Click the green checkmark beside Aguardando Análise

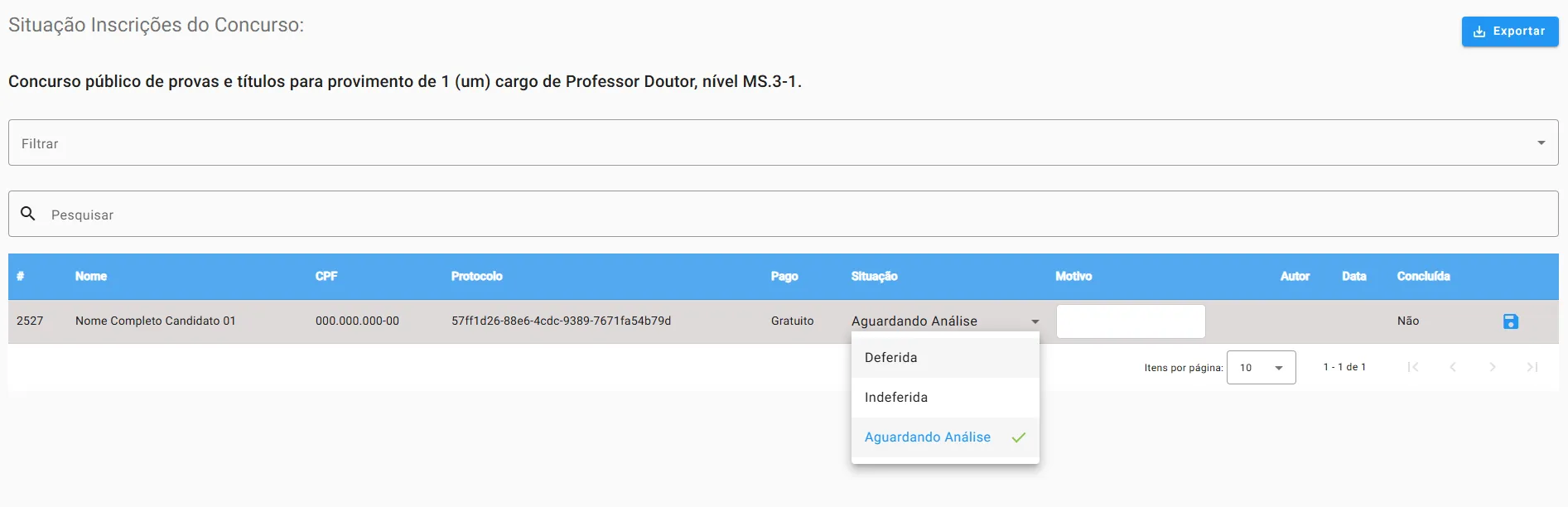point(1019,437)
